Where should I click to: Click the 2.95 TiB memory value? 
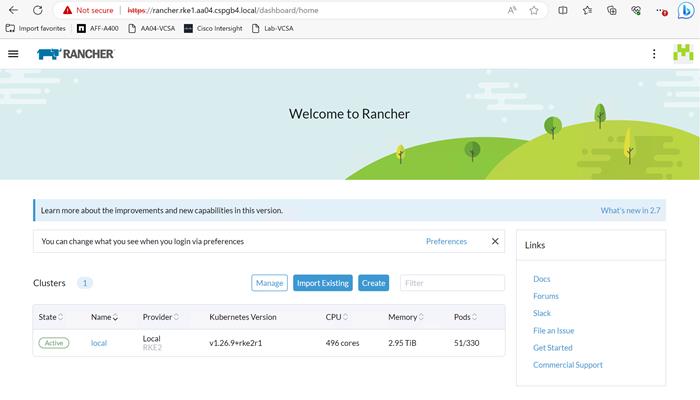[402, 343]
